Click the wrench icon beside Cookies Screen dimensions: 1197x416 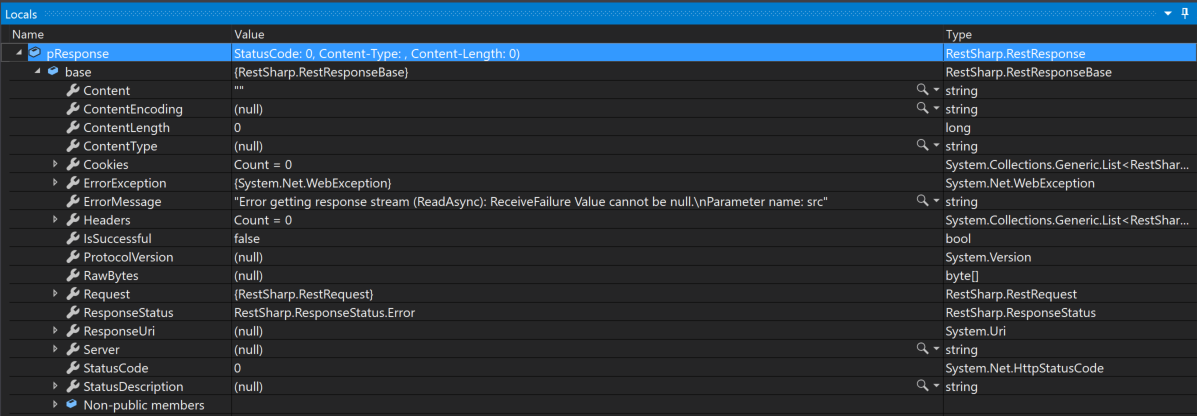coord(73,164)
